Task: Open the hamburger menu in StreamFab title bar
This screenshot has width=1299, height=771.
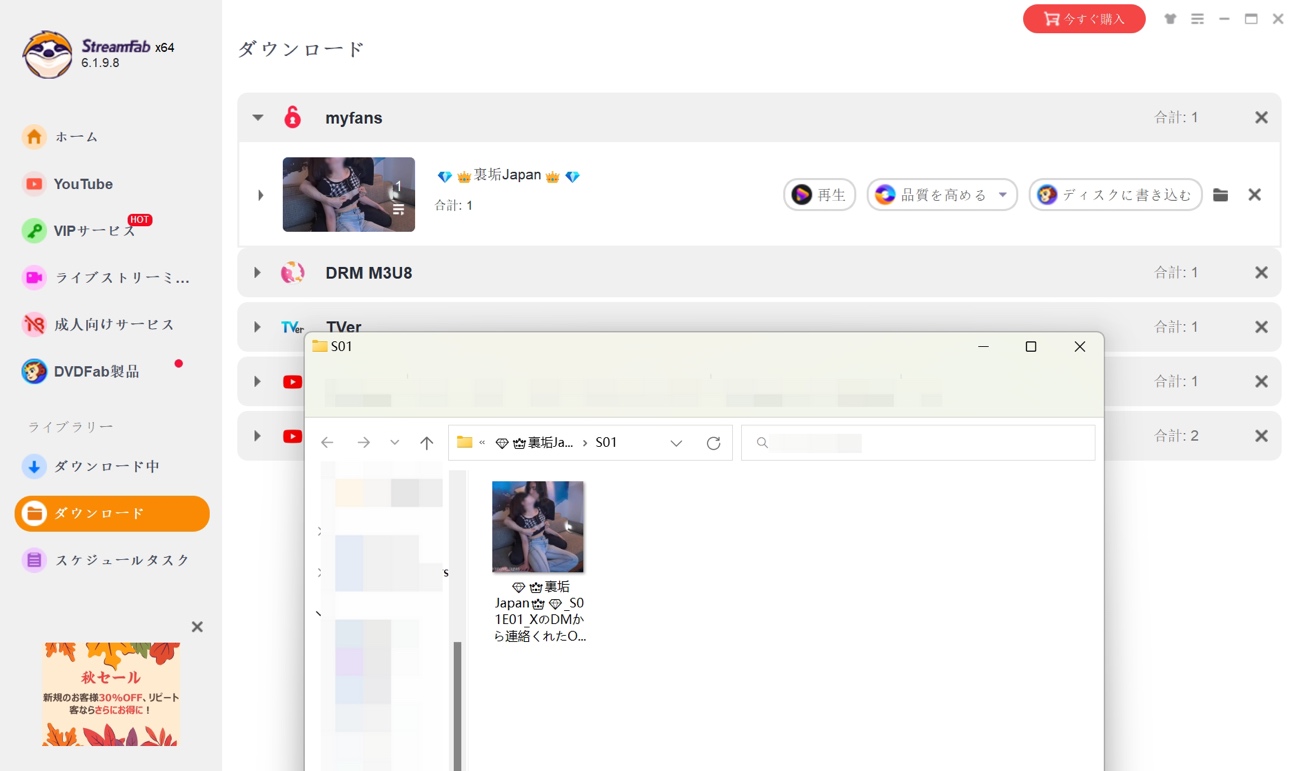Action: pyautogui.click(x=1197, y=18)
